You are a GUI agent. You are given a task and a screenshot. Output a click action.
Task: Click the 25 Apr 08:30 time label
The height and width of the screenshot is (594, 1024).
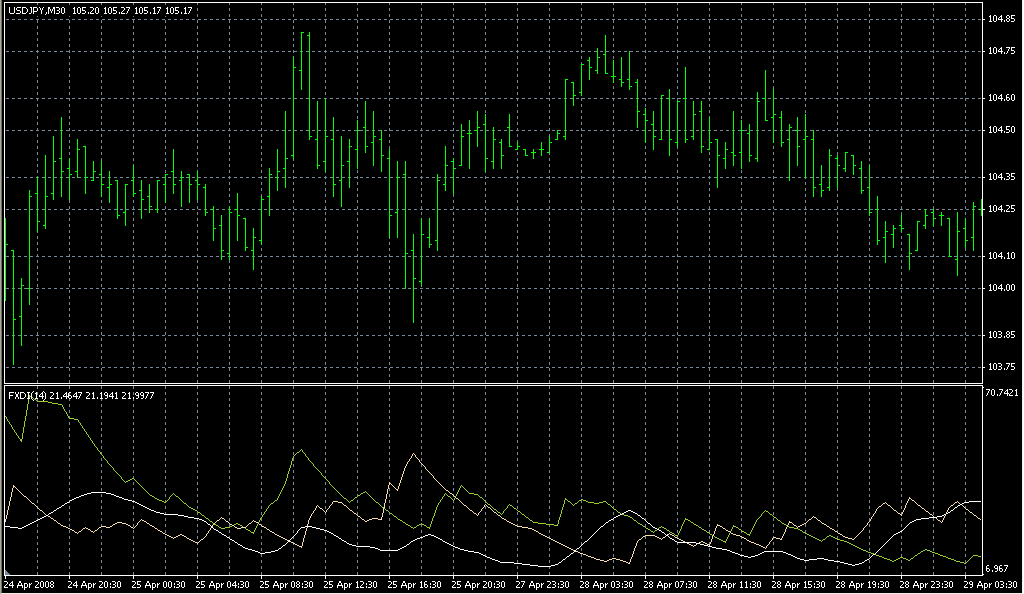(x=286, y=585)
